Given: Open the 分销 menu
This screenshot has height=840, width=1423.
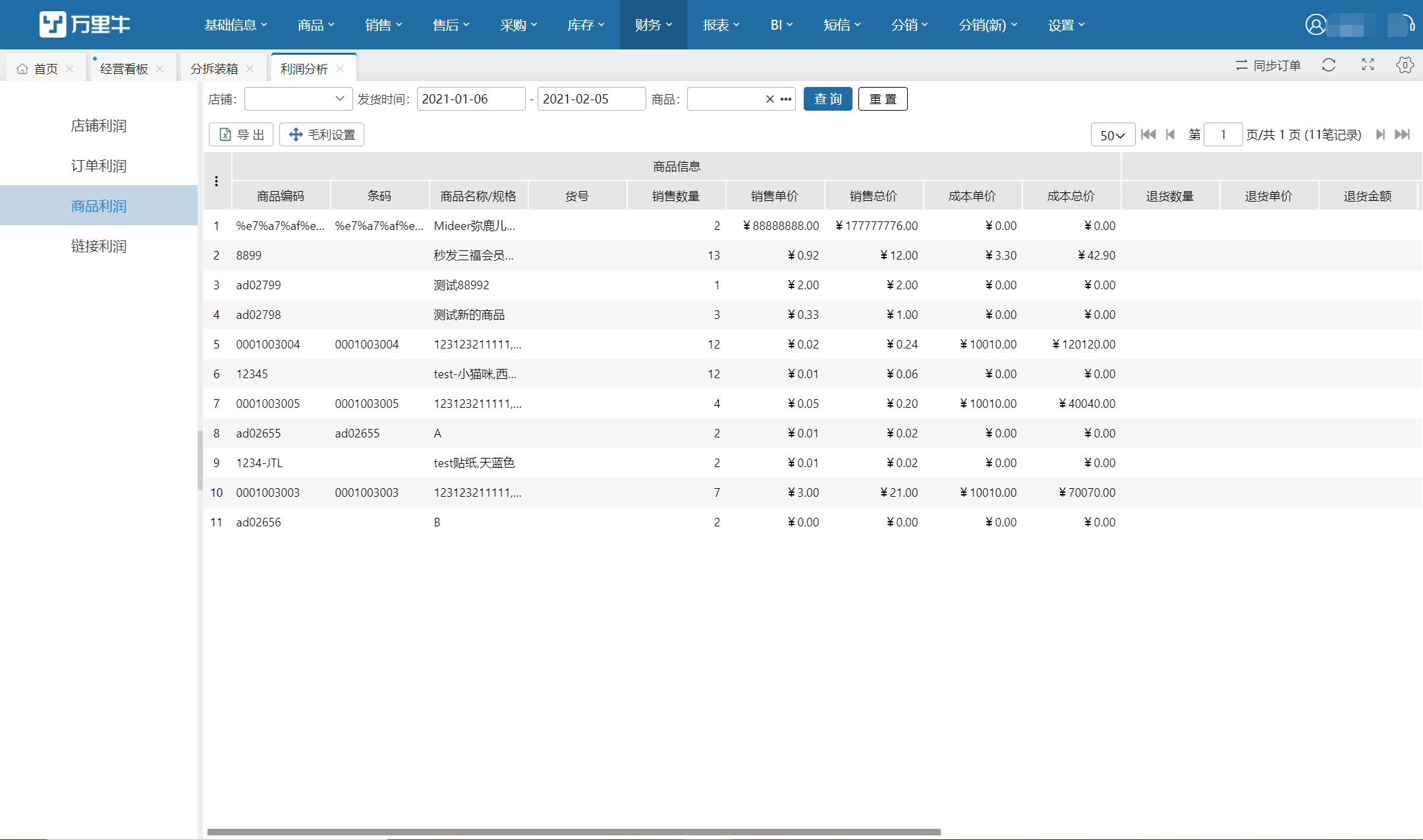Looking at the screenshot, I should (910, 24).
